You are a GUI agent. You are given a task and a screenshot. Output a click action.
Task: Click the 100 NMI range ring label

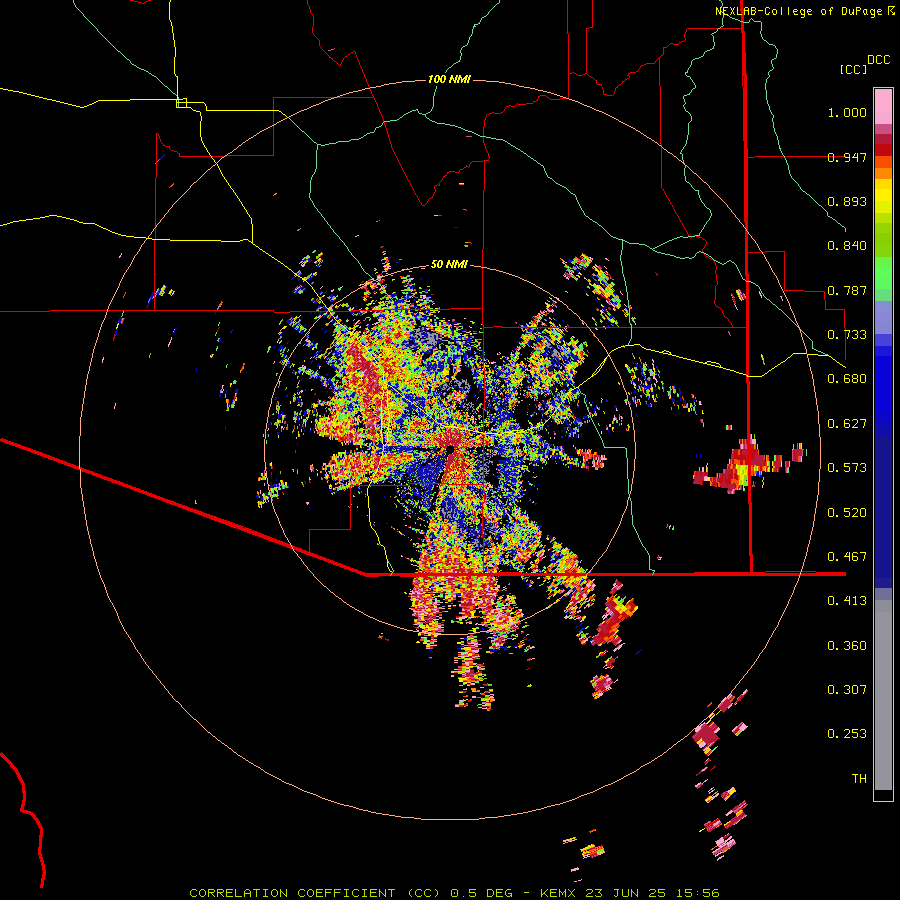(449, 79)
